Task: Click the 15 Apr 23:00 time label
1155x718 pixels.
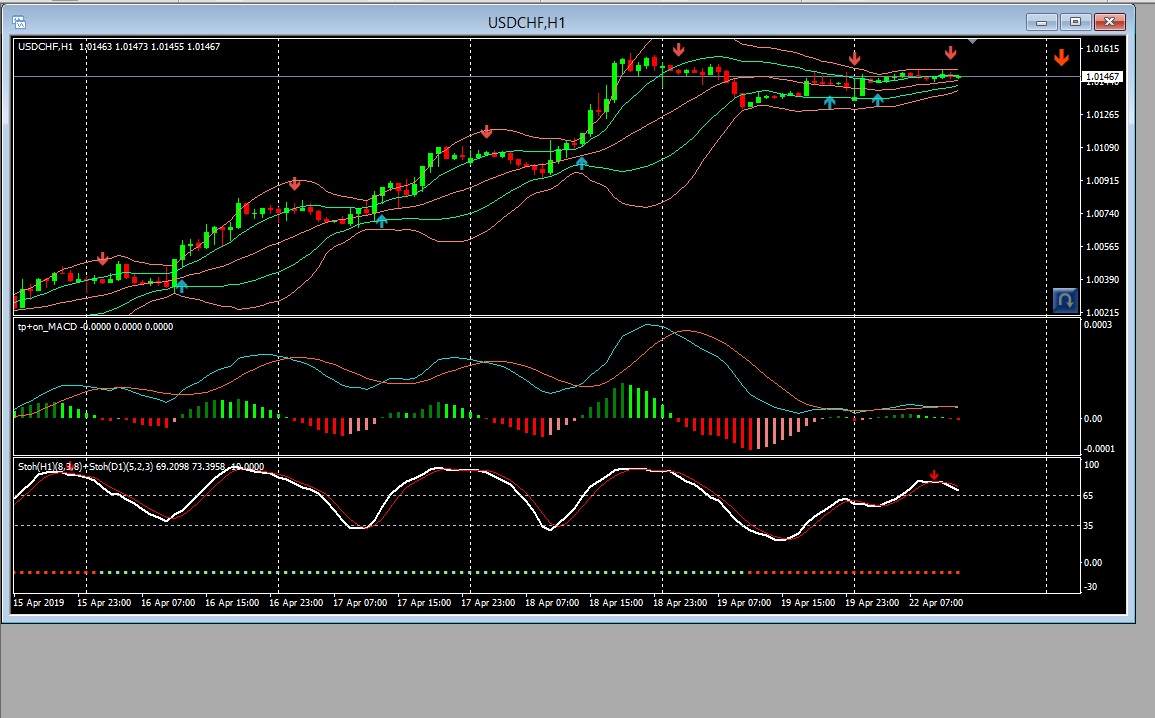Action: [x=104, y=602]
